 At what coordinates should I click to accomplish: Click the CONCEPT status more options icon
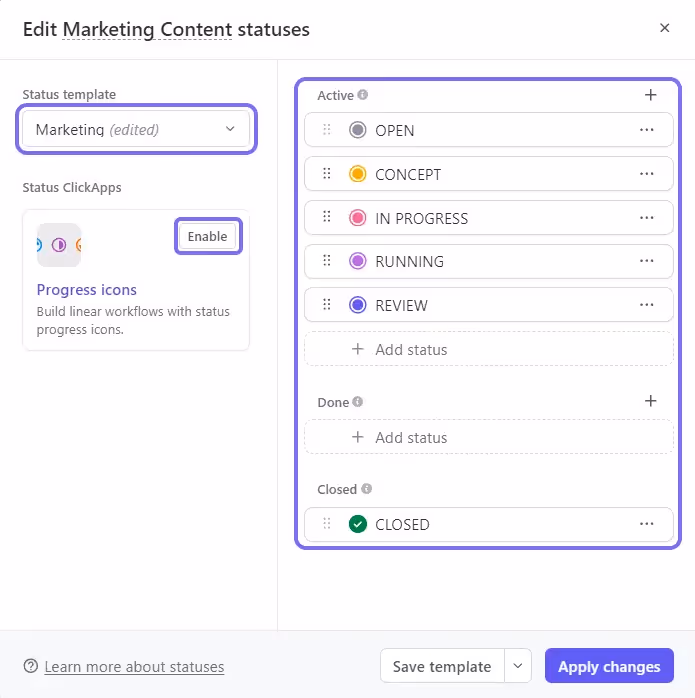(x=646, y=174)
